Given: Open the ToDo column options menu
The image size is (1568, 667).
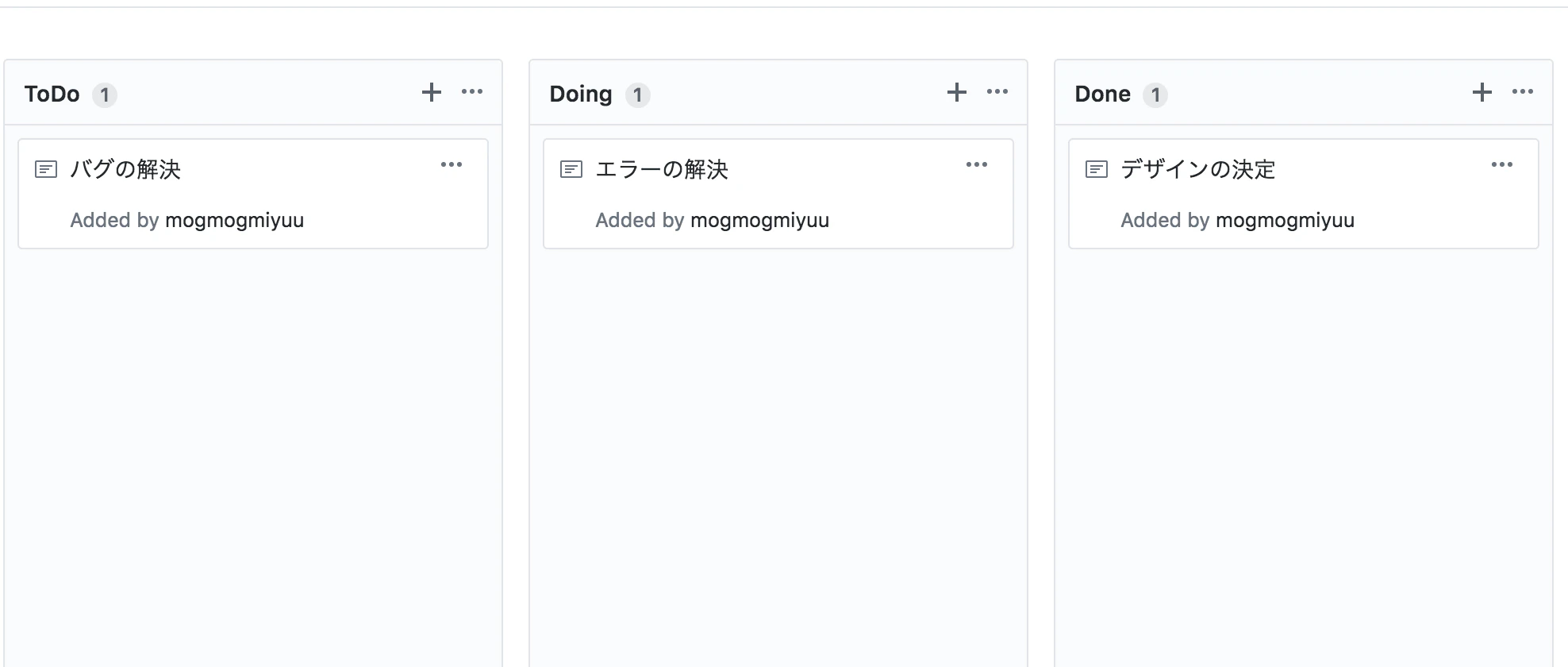Looking at the screenshot, I should (x=472, y=92).
